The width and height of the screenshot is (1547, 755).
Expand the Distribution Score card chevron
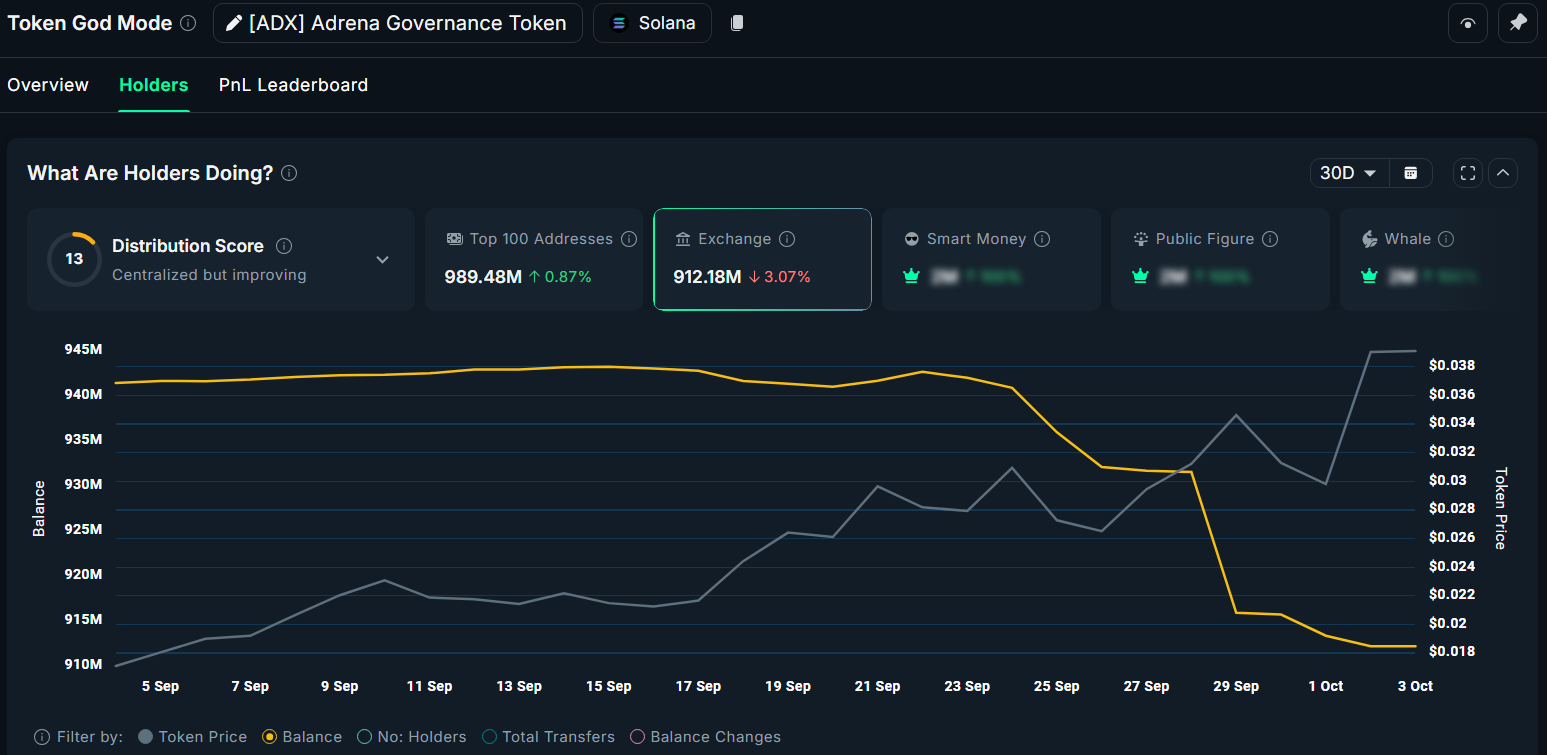point(382,259)
